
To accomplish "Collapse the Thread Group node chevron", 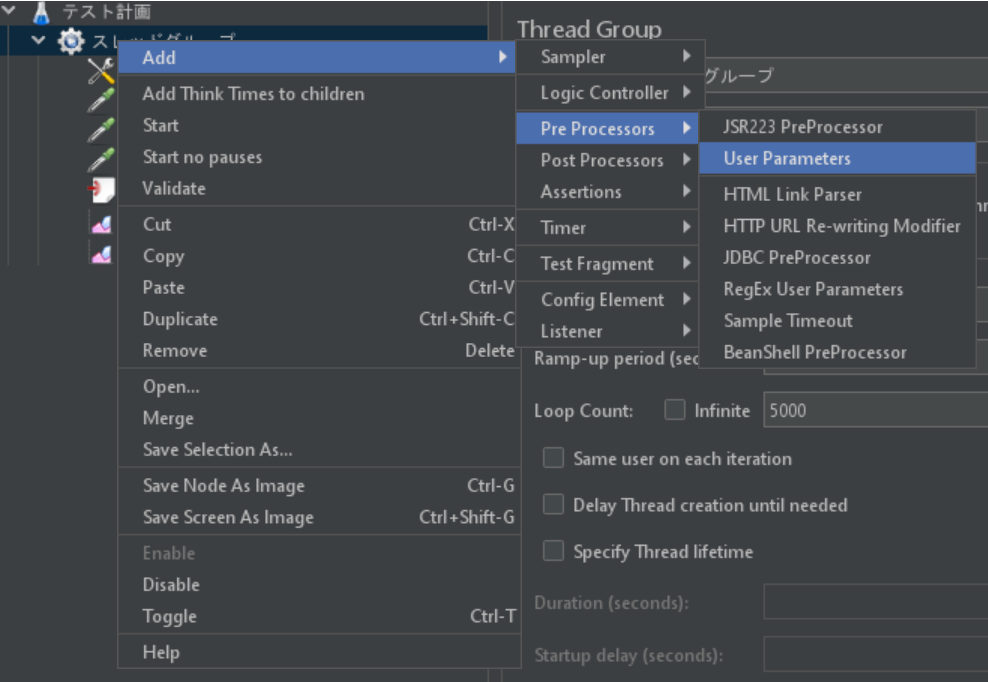I will 38,41.
